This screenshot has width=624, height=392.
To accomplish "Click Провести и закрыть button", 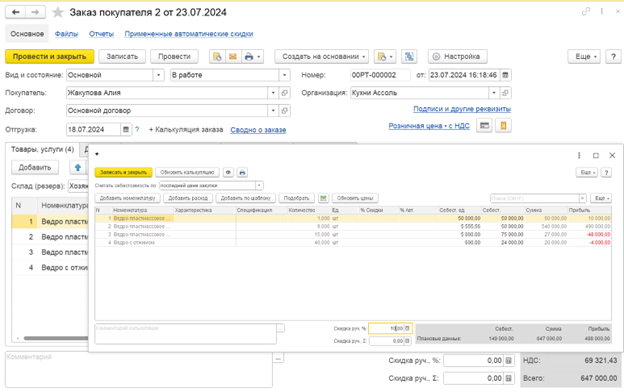I will 50,57.
